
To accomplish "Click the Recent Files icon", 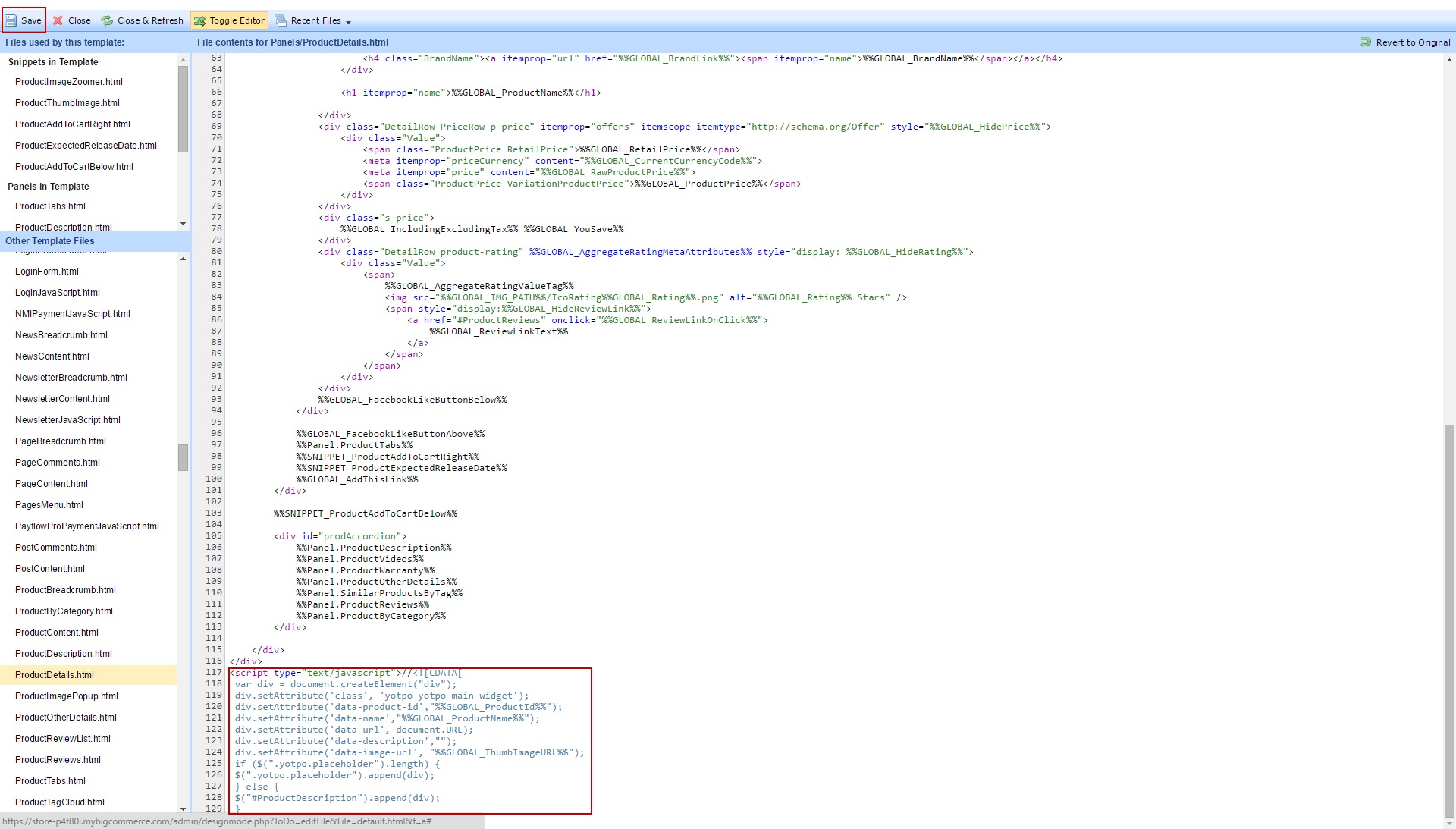I will pos(281,20).
